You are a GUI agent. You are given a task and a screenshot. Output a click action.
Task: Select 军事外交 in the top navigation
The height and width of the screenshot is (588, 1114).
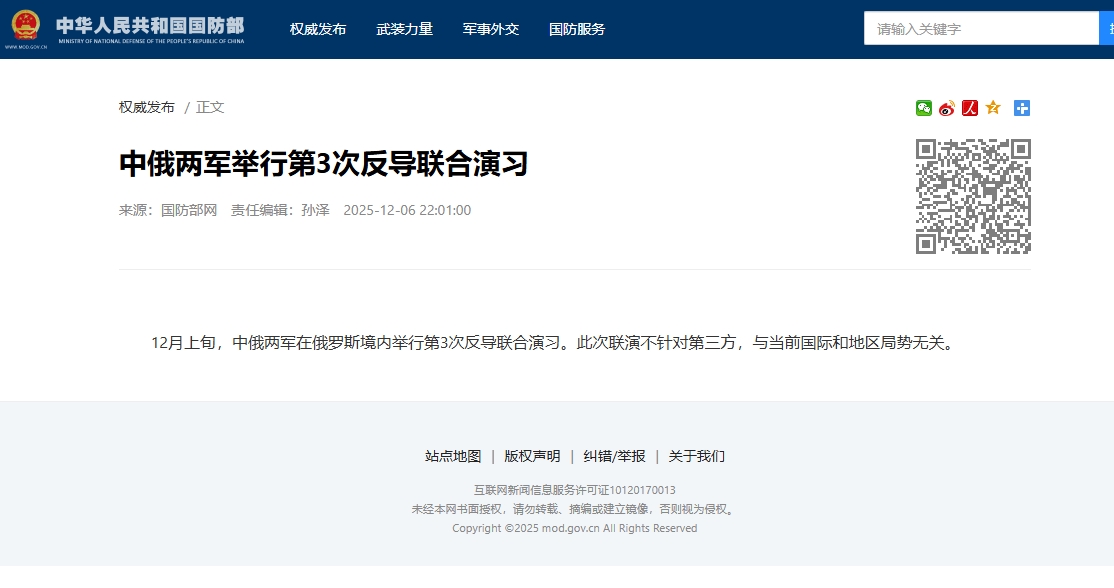coord(491,29)
